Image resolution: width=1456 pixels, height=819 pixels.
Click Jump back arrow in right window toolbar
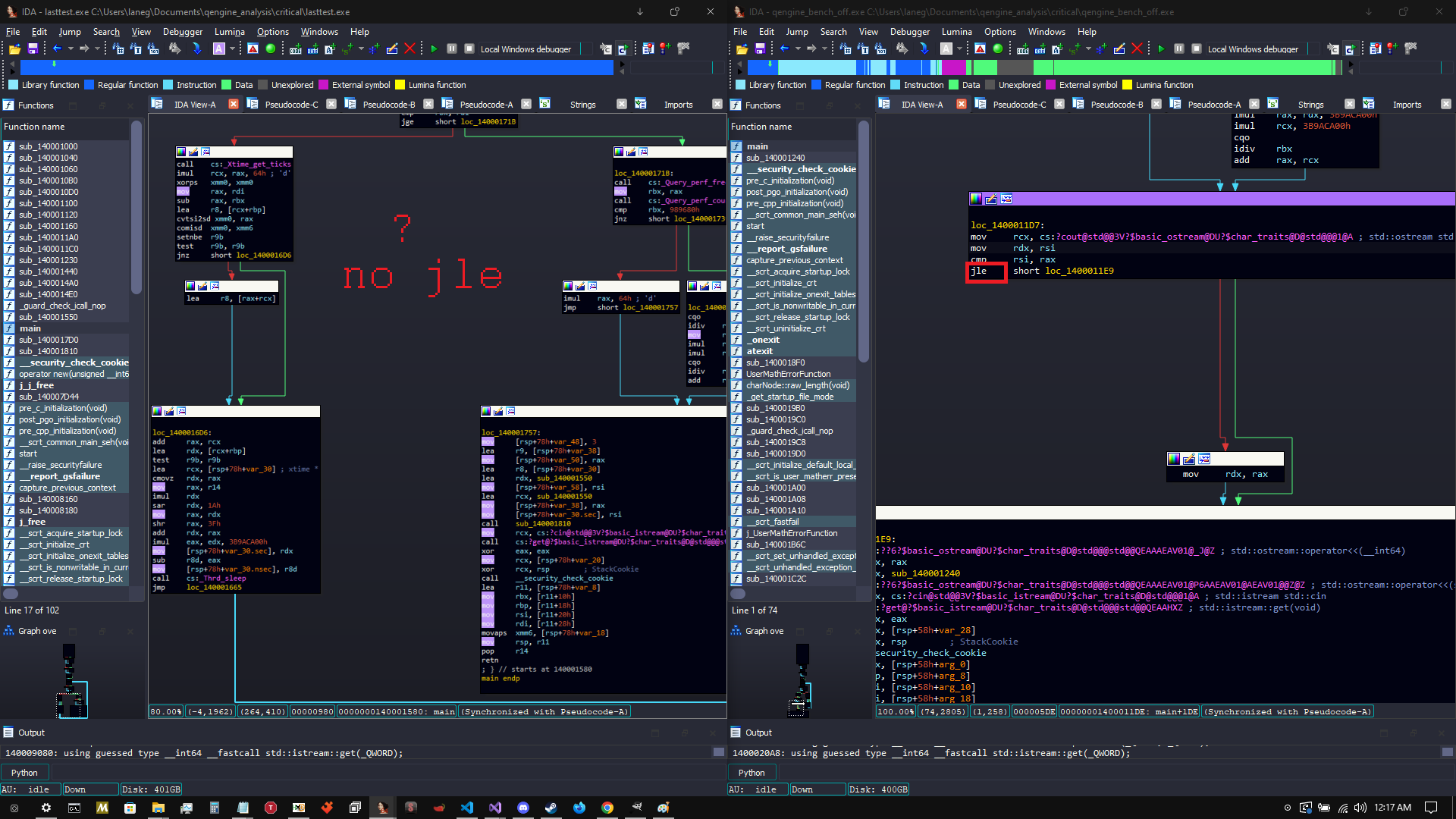(784, 49)
